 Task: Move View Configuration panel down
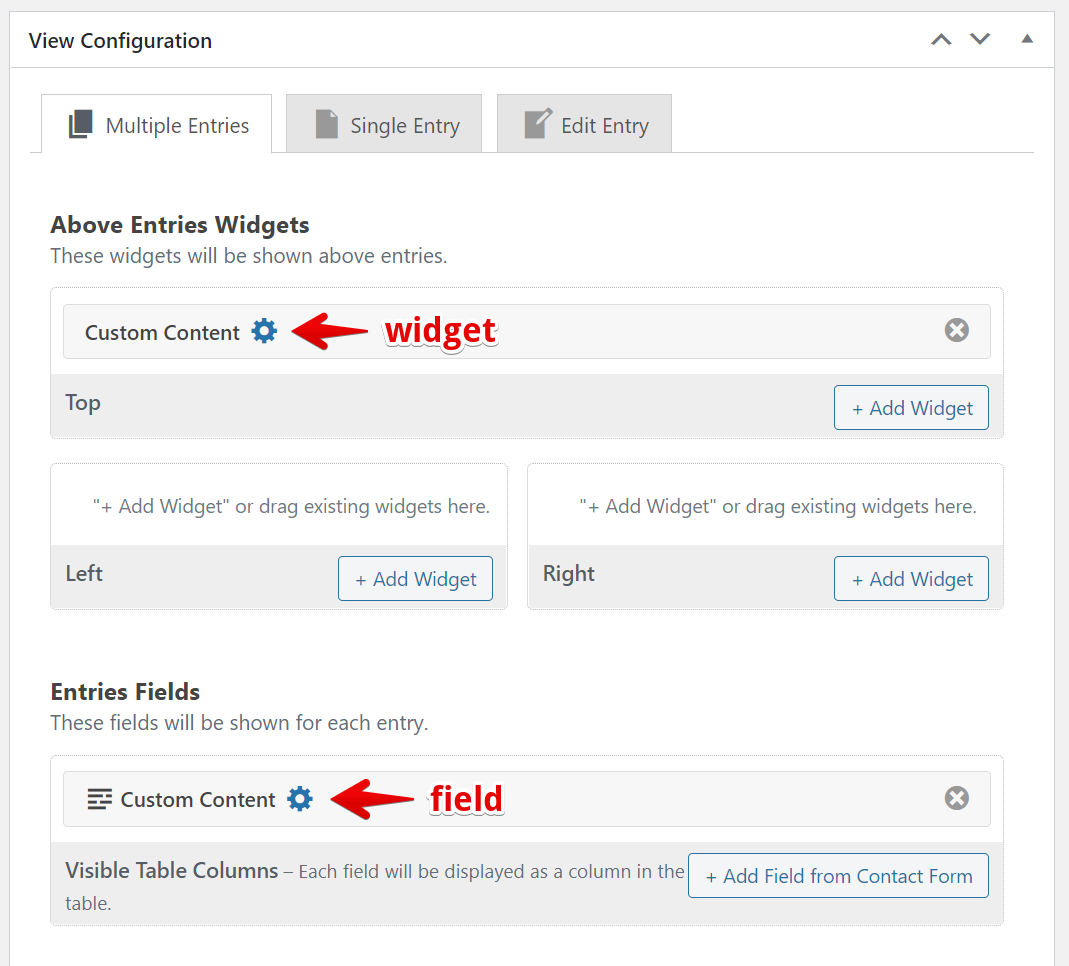click(x=980, y=40)
